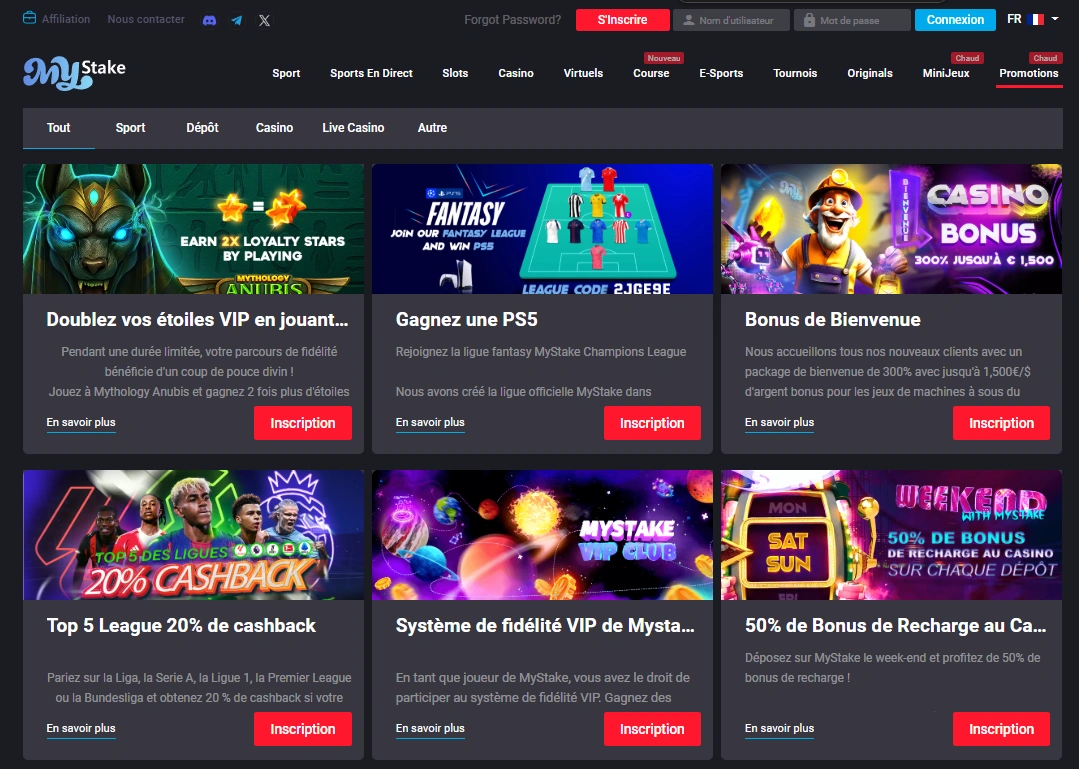Select the Dépôt filter tab
The height and width of the screenshot is (769, 1079).
[x=202, y=128]
